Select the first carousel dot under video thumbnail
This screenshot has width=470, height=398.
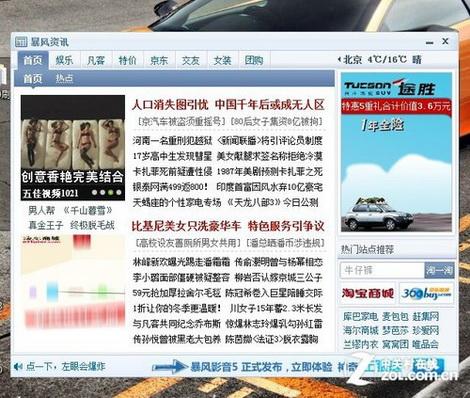tap(95, 192)
